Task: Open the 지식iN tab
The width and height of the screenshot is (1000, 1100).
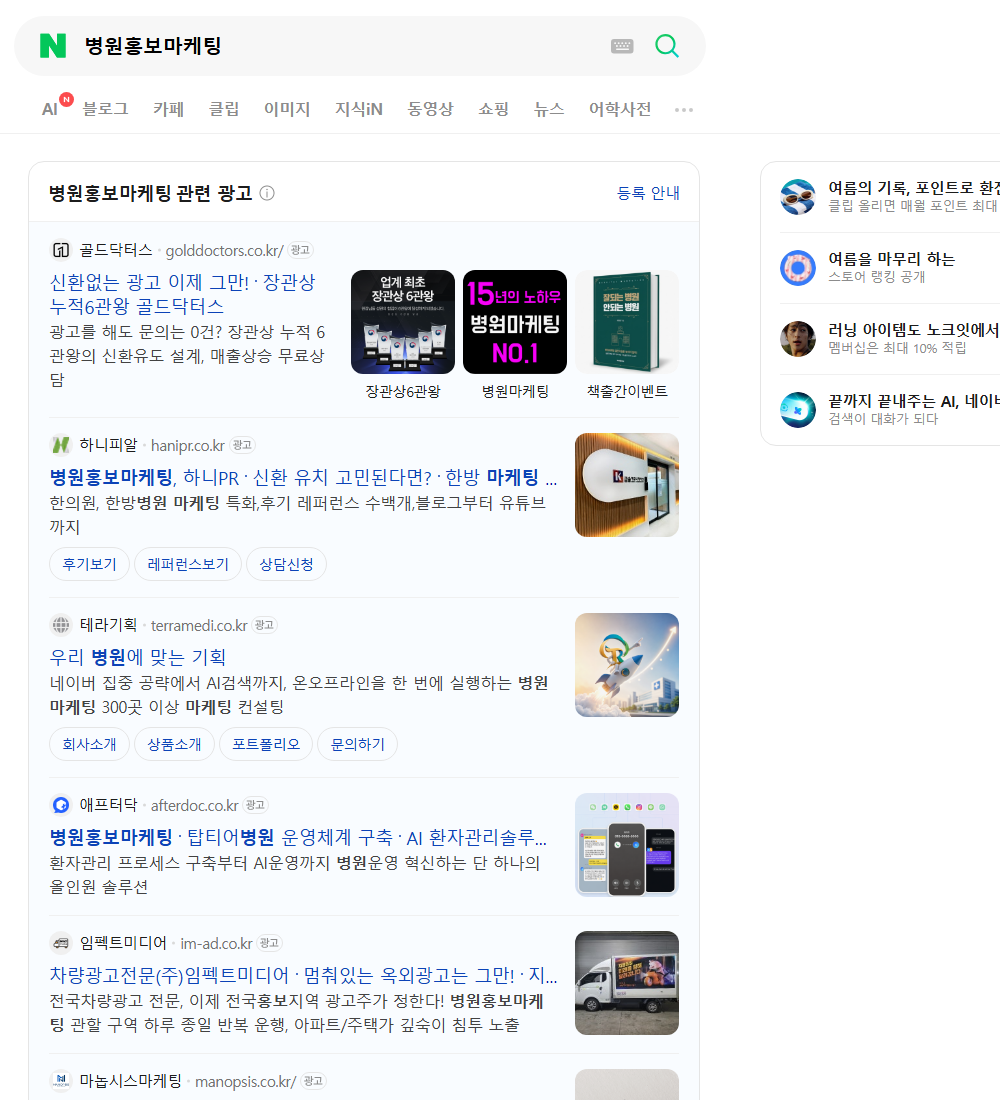Action: [x=359, y=109]
